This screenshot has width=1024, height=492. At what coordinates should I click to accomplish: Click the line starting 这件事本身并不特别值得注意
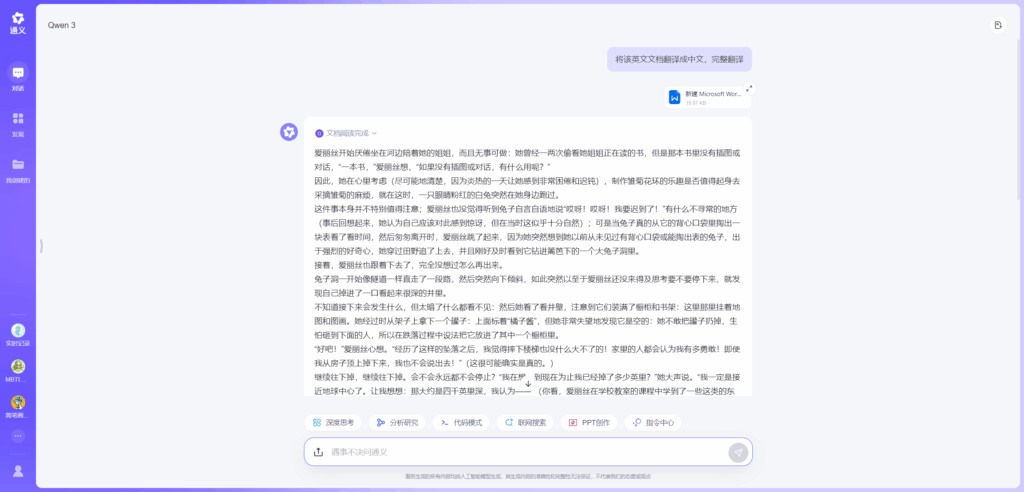click(x=528, y=209)
